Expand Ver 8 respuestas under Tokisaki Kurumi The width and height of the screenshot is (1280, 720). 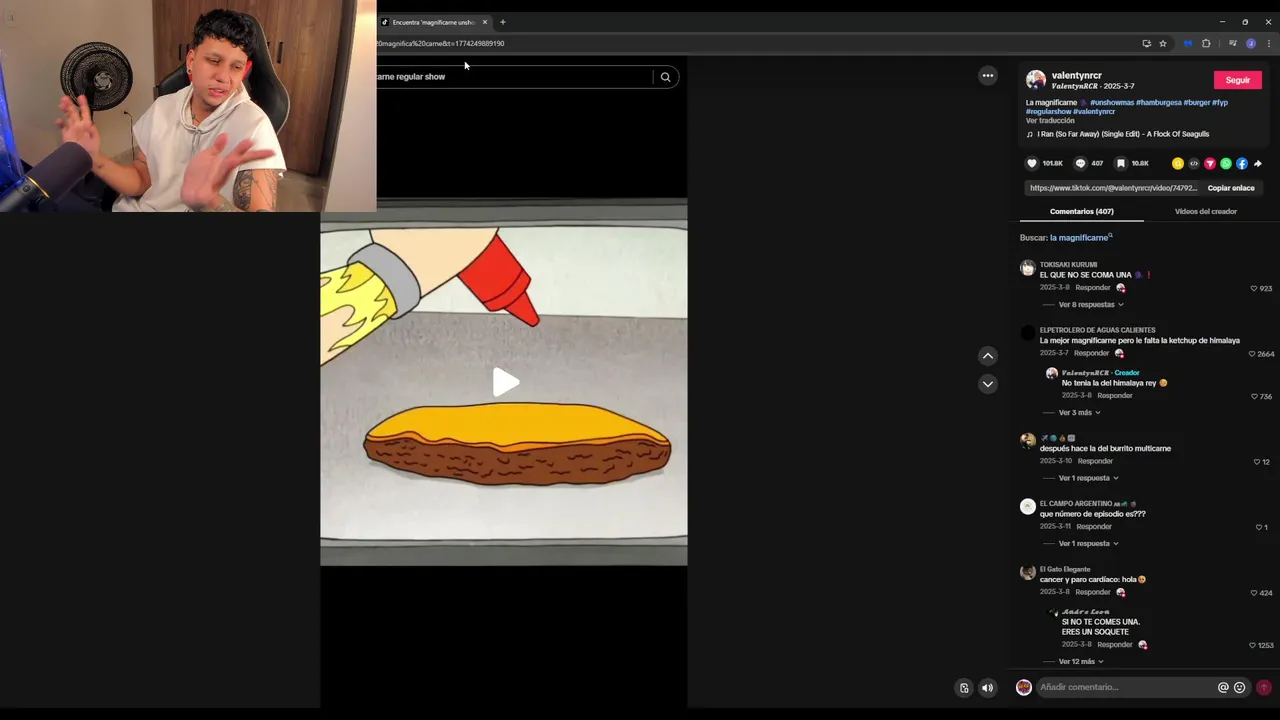click(1090, 304)
